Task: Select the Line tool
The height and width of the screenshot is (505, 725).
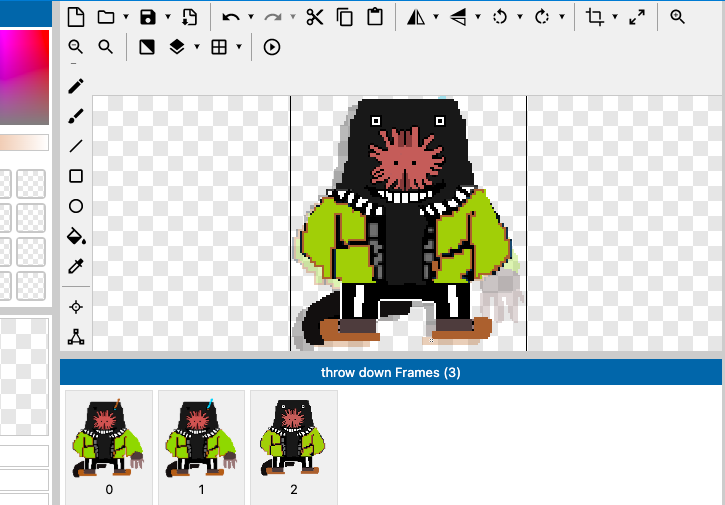Action: [x=76, y=147]
